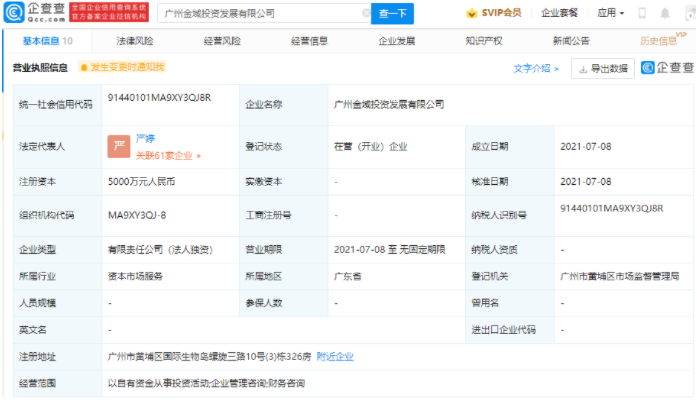Select organization code MA9XY3QJ-8
The width and height of the screenshot is (697, 406).
tap(137, 215)
